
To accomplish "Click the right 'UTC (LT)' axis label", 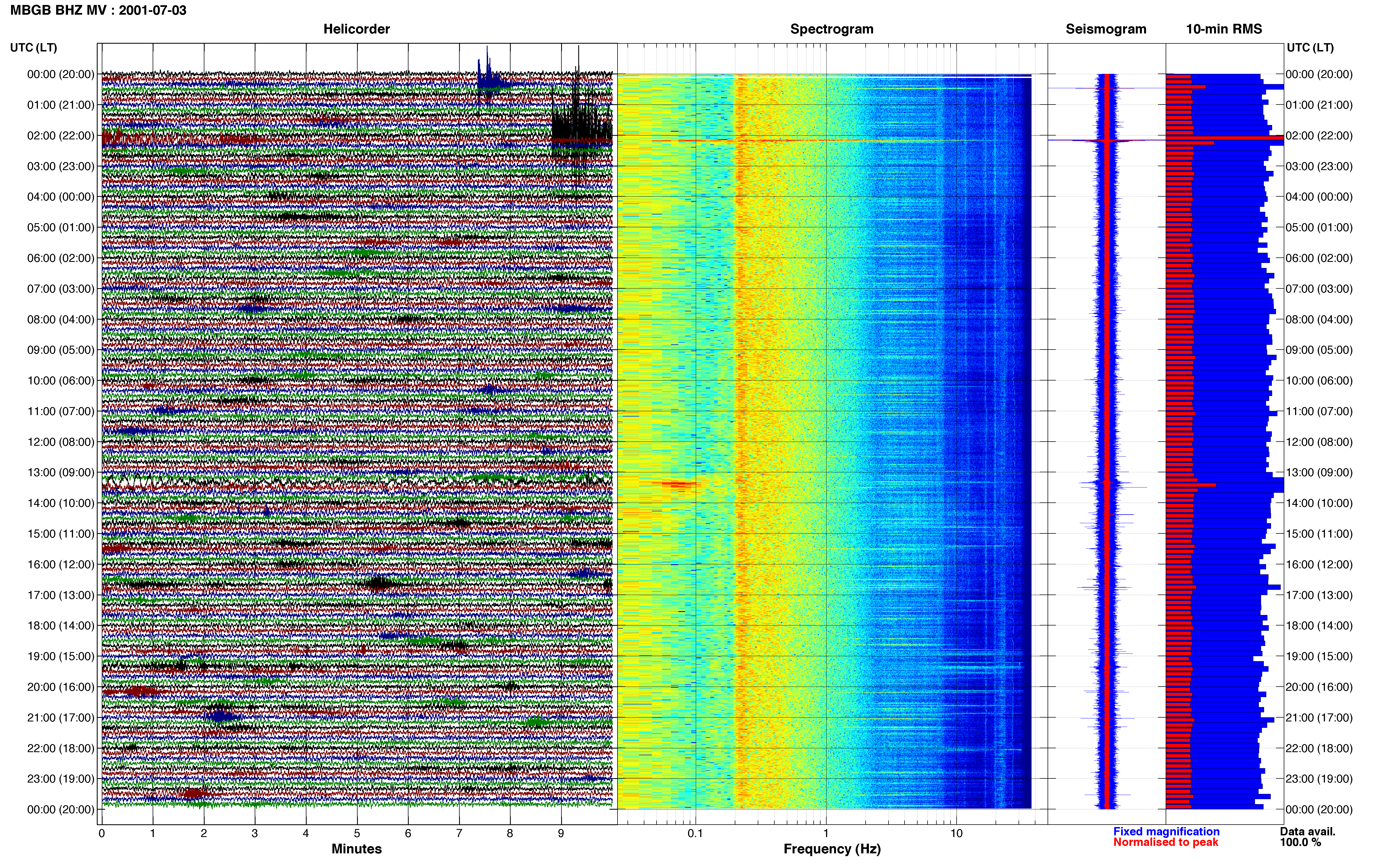I will pyautogui.click(x=1310, y=48).
